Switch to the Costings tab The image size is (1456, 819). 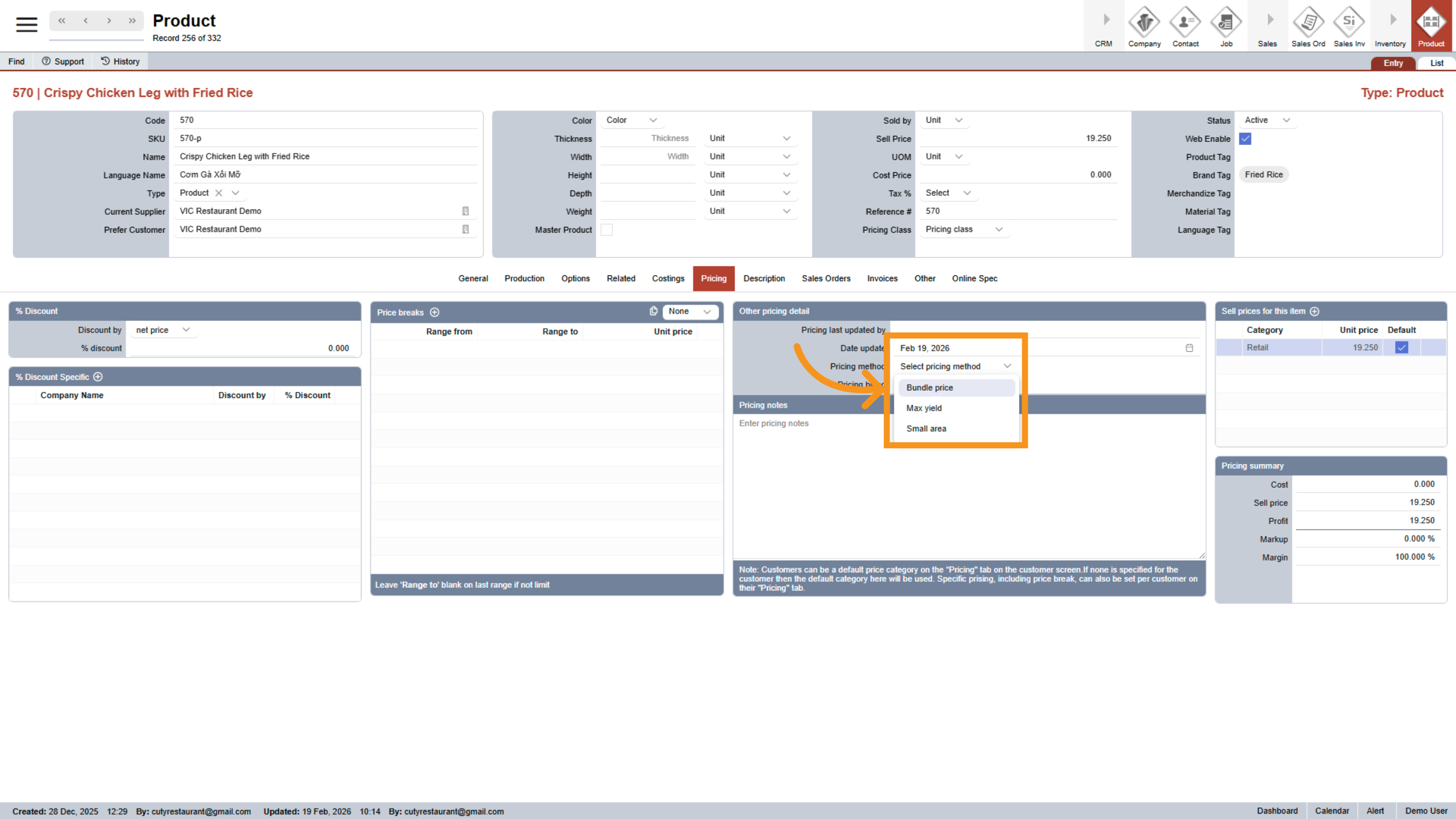pyautogui.click(x=668, y=278)
